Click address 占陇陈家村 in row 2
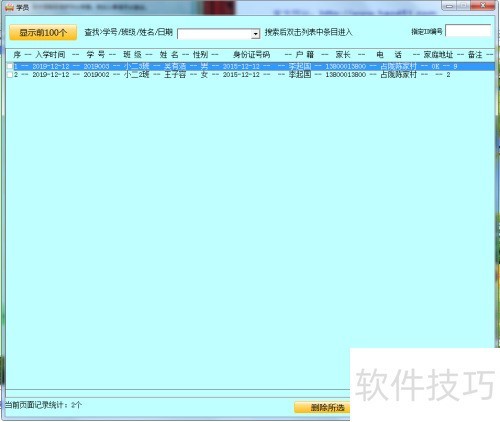This screenshot has height=422, width=500. [x=398, y=75]
